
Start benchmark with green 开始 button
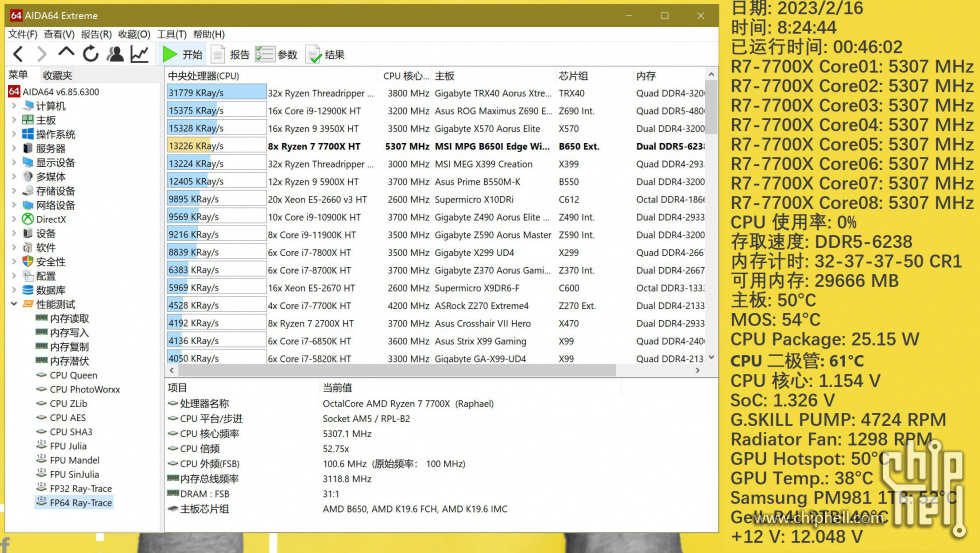[x=182, y=54]
